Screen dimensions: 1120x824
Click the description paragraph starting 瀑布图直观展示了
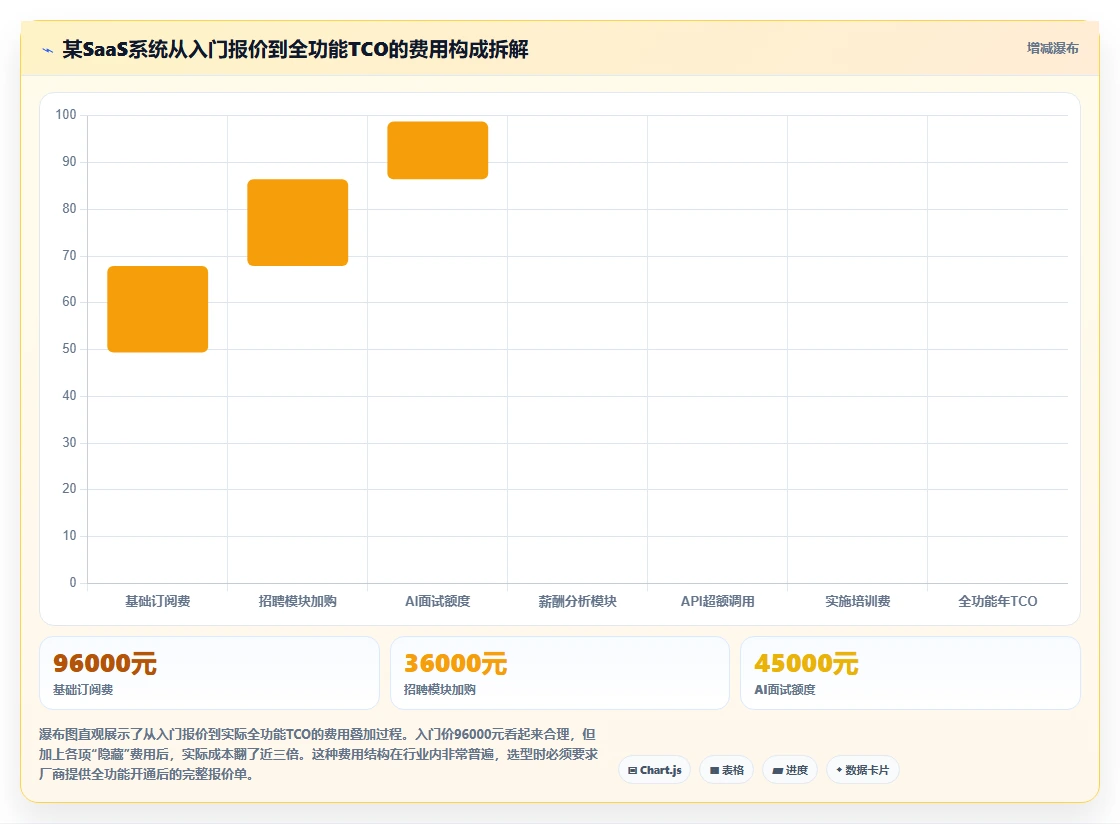319,754
